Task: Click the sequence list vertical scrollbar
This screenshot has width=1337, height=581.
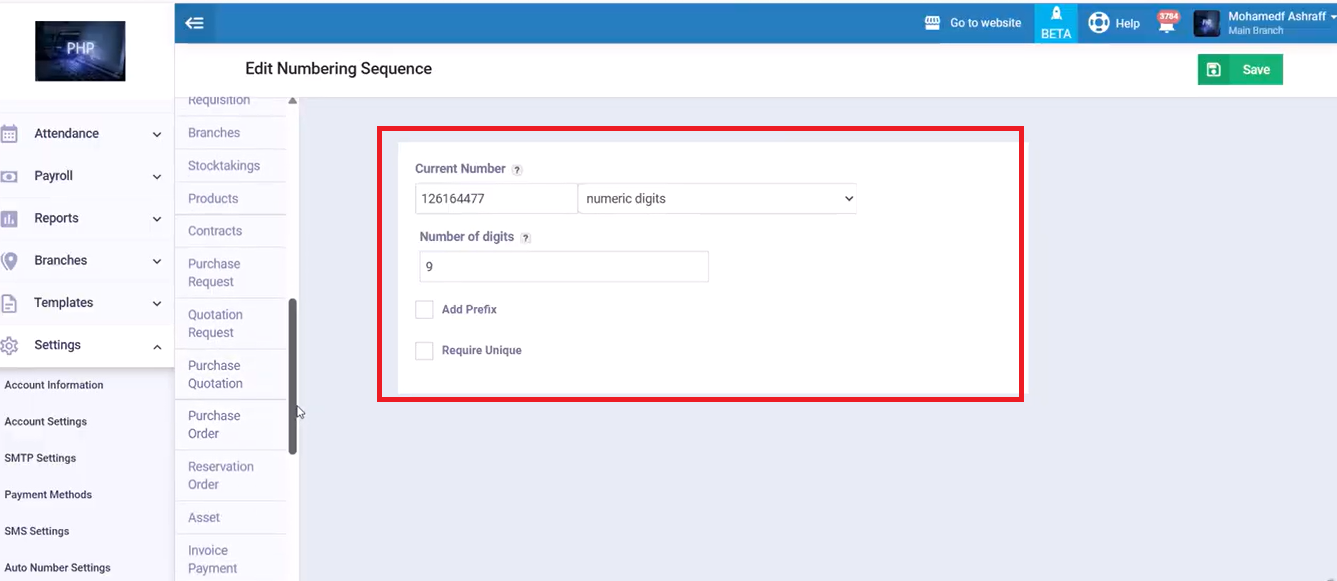Action: tap(293, 375)
